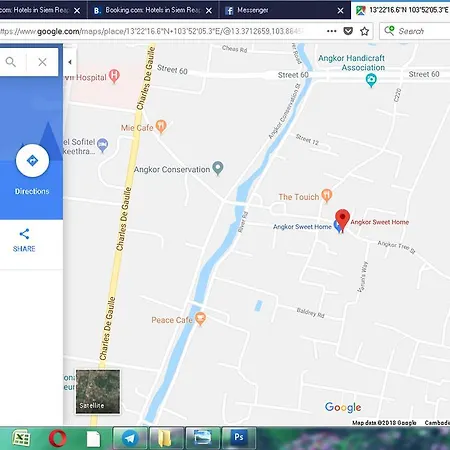Click the Directions button icon
Screen dimensions: 450x450
tap(32, 161)
